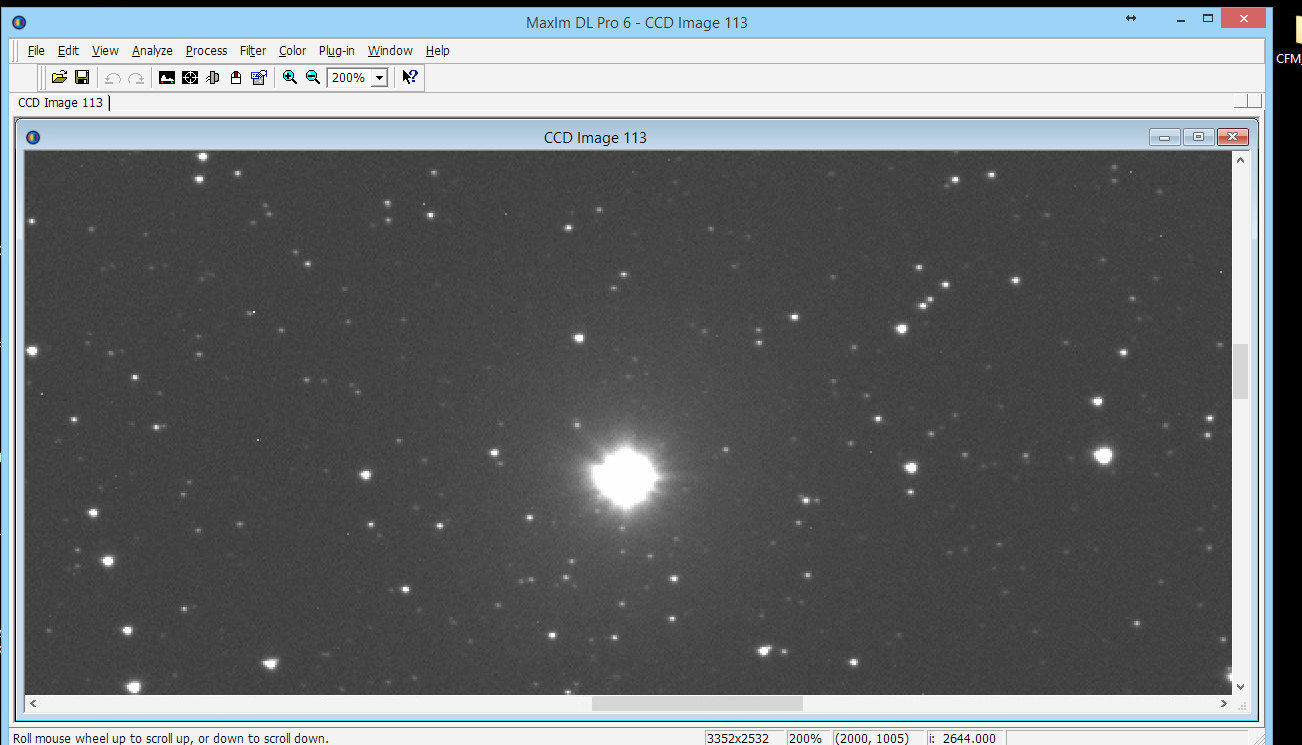Click the Save floppy disk icon
Screen dimensions: 1302x745
82,77
